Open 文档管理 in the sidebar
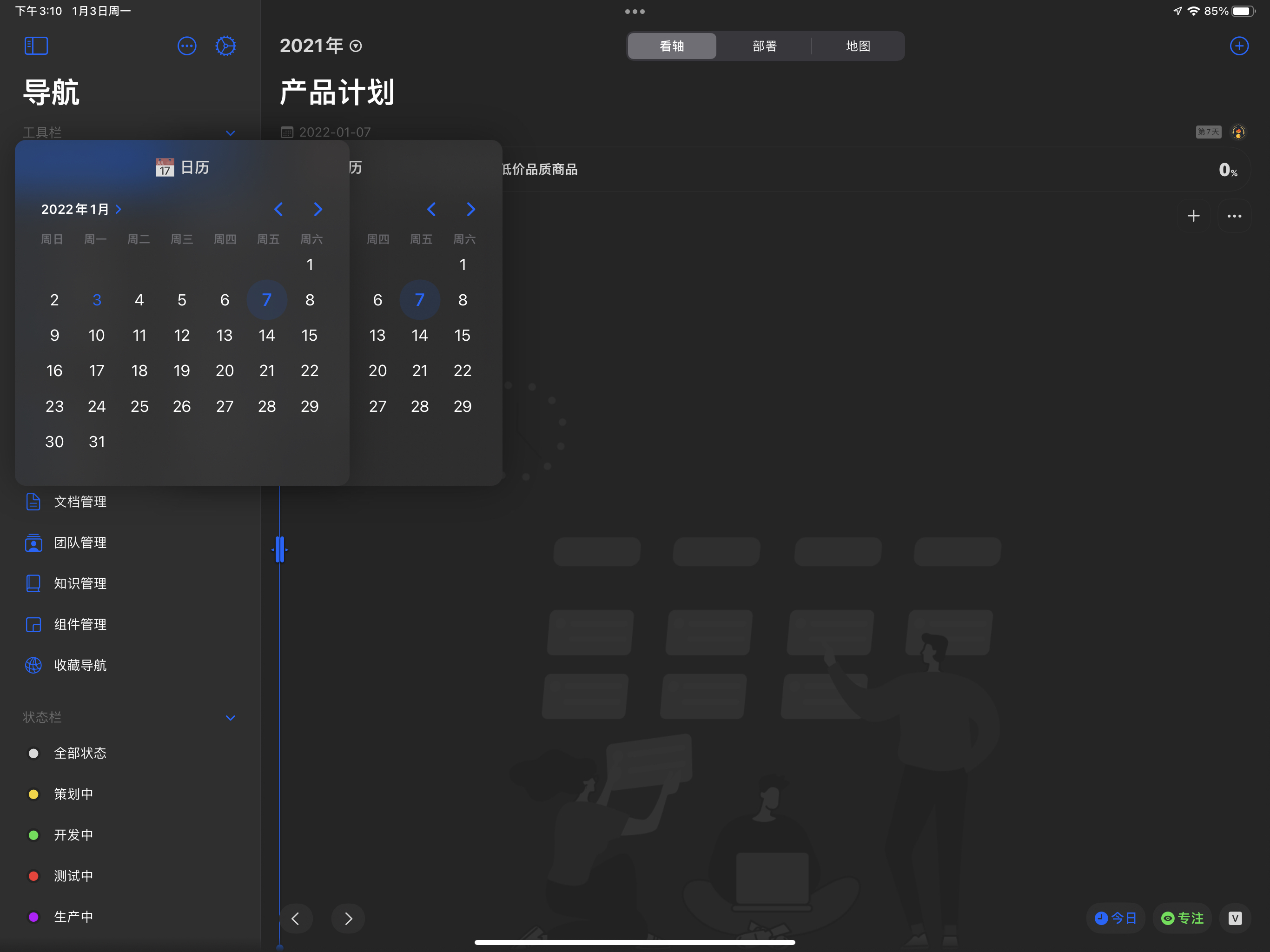 tap(80, 502)
